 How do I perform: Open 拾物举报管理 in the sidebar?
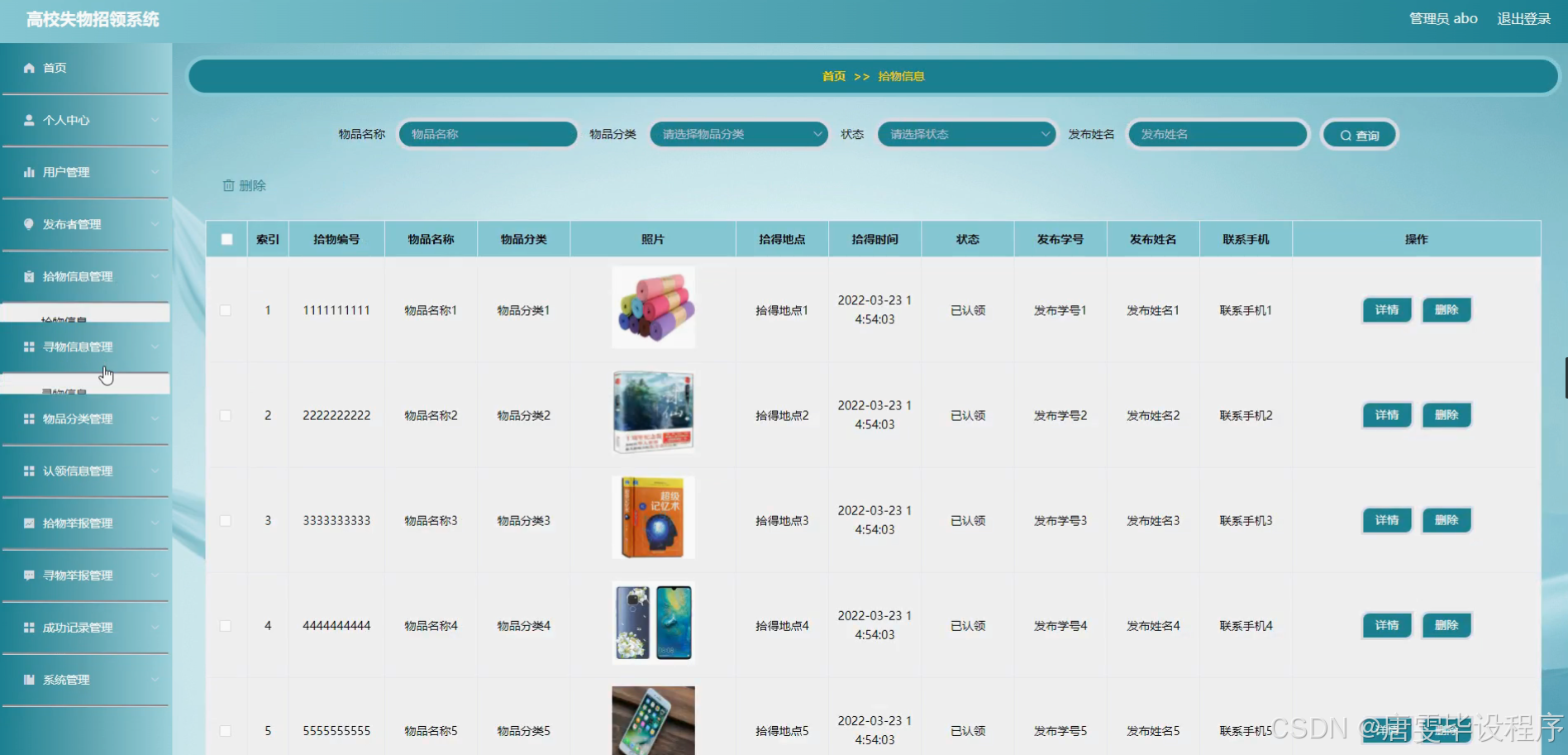click(x=86, y=523)
